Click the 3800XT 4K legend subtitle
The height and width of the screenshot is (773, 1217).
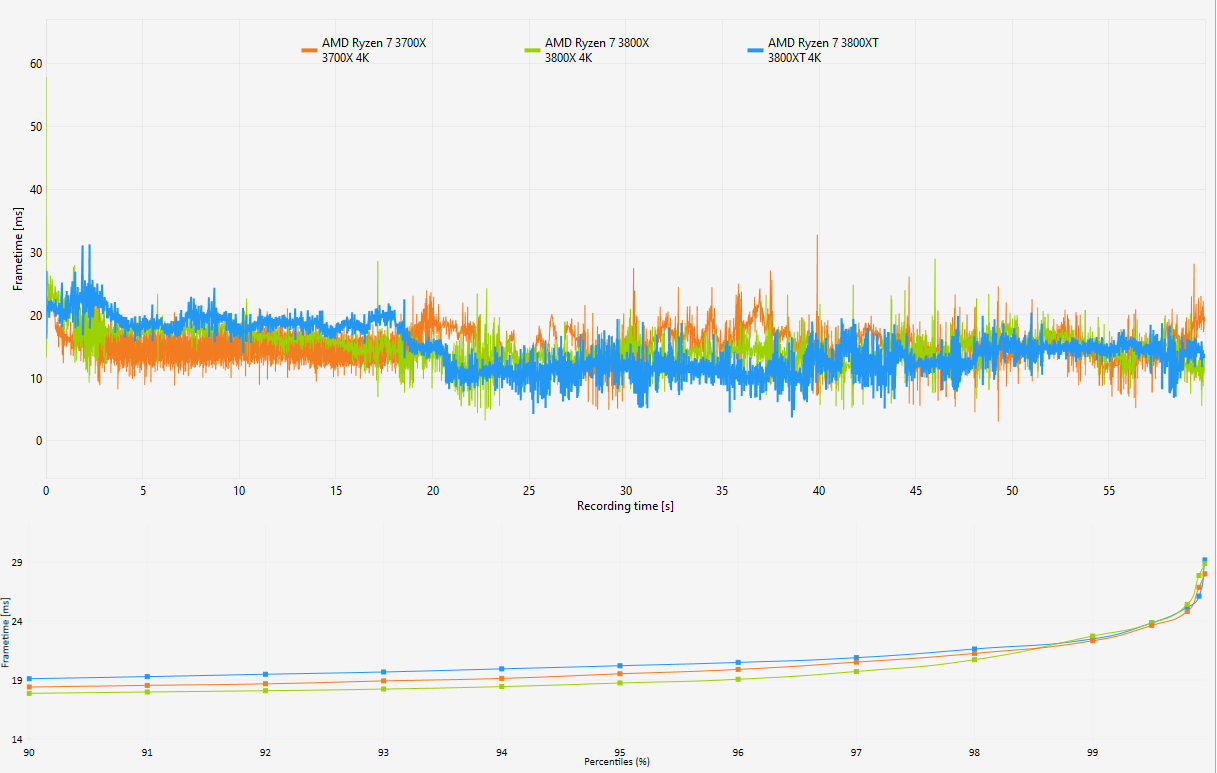(794, 58)
